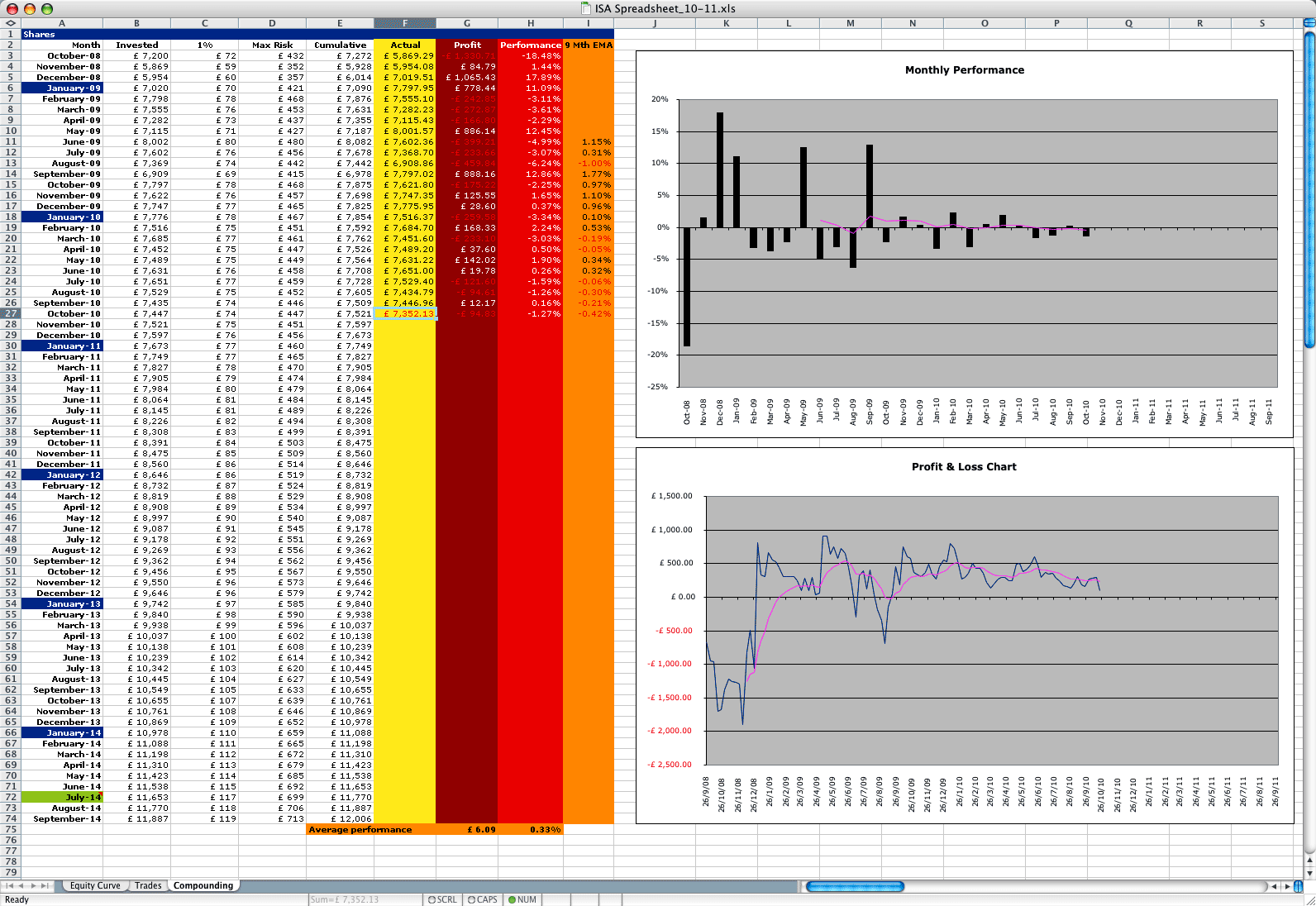Select the Shares header cell
The image size is (1316, 906).
[62, 35]
